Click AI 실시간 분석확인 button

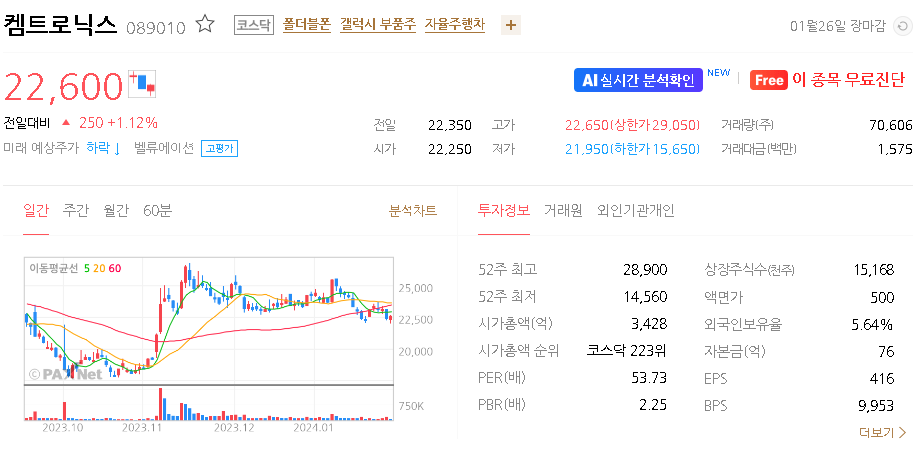pos(638,80)
